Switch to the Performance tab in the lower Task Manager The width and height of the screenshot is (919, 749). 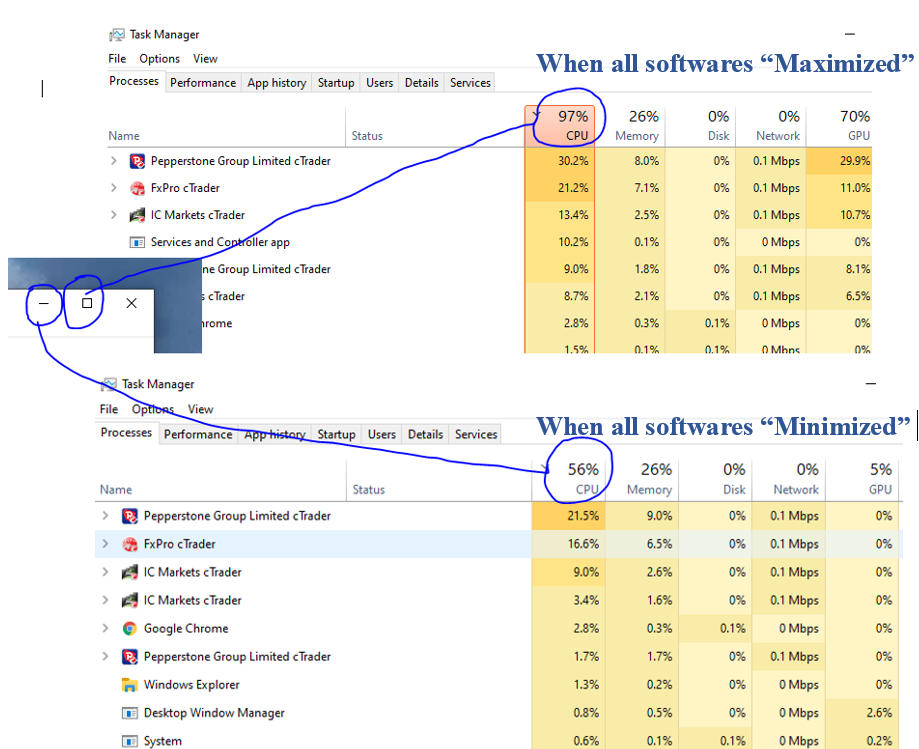pos(198,434)
